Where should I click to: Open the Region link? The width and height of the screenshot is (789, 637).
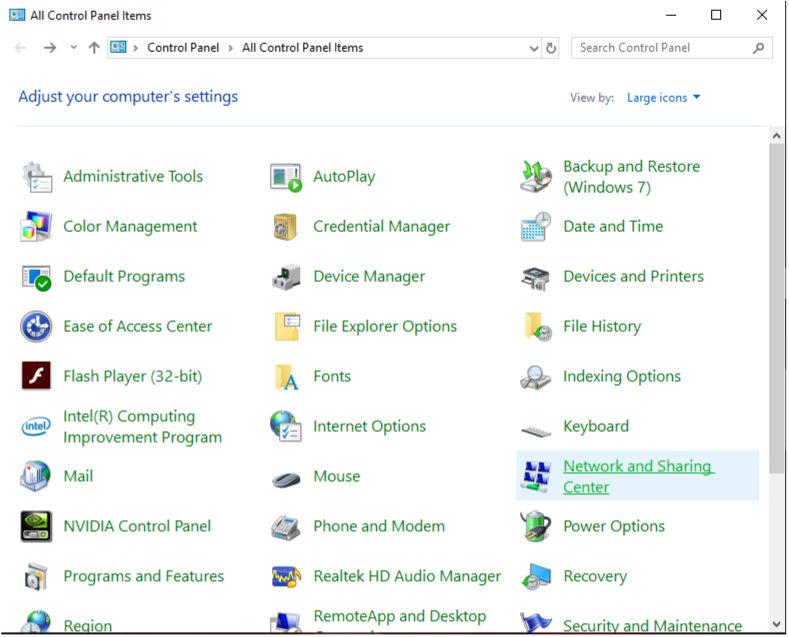[88, 625]
